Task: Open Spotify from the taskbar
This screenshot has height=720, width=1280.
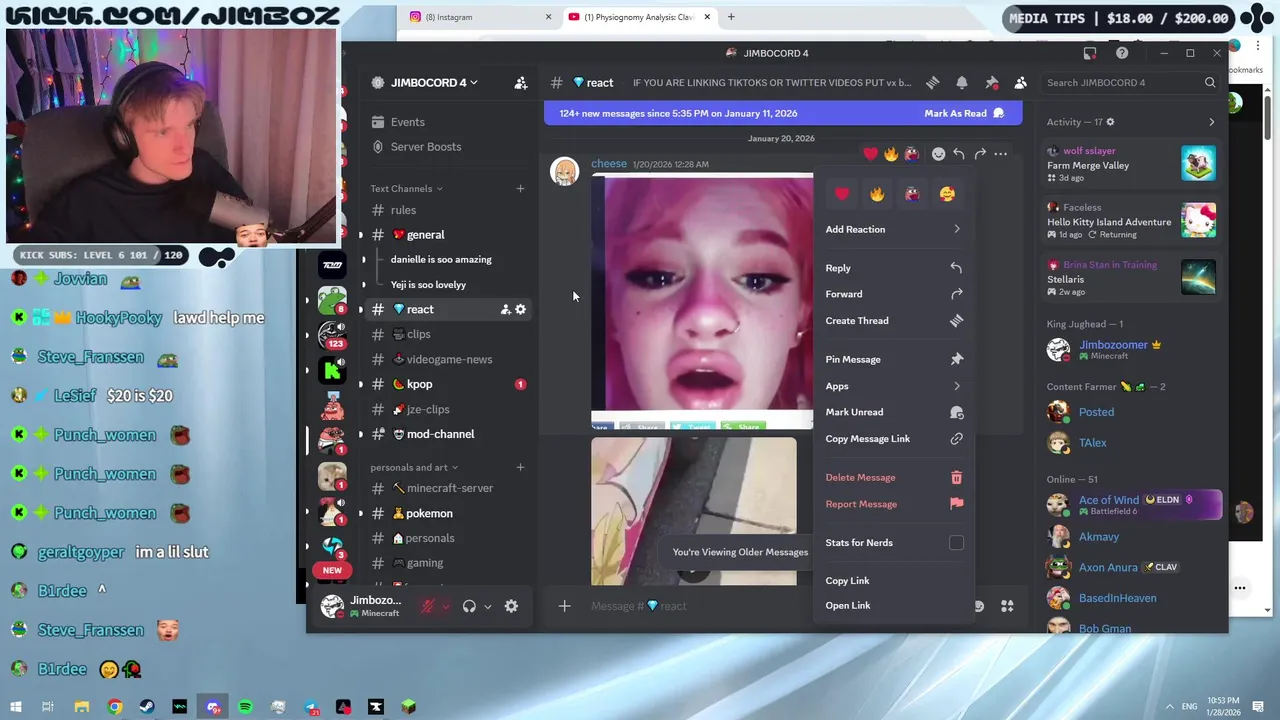Action: point(245,707)
